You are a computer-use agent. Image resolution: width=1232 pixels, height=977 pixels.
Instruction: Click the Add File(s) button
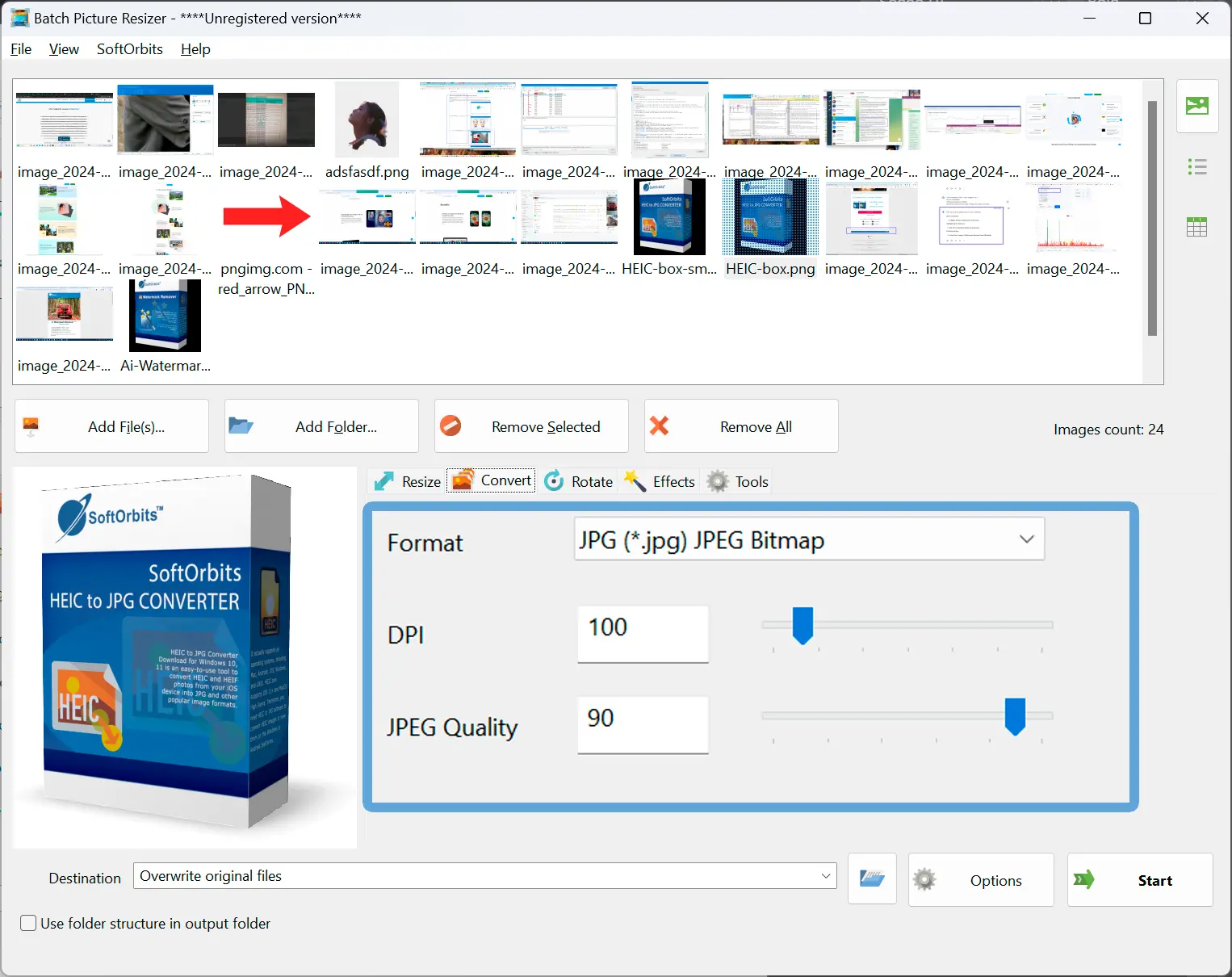pyautogui.click(x=111, y=426)
